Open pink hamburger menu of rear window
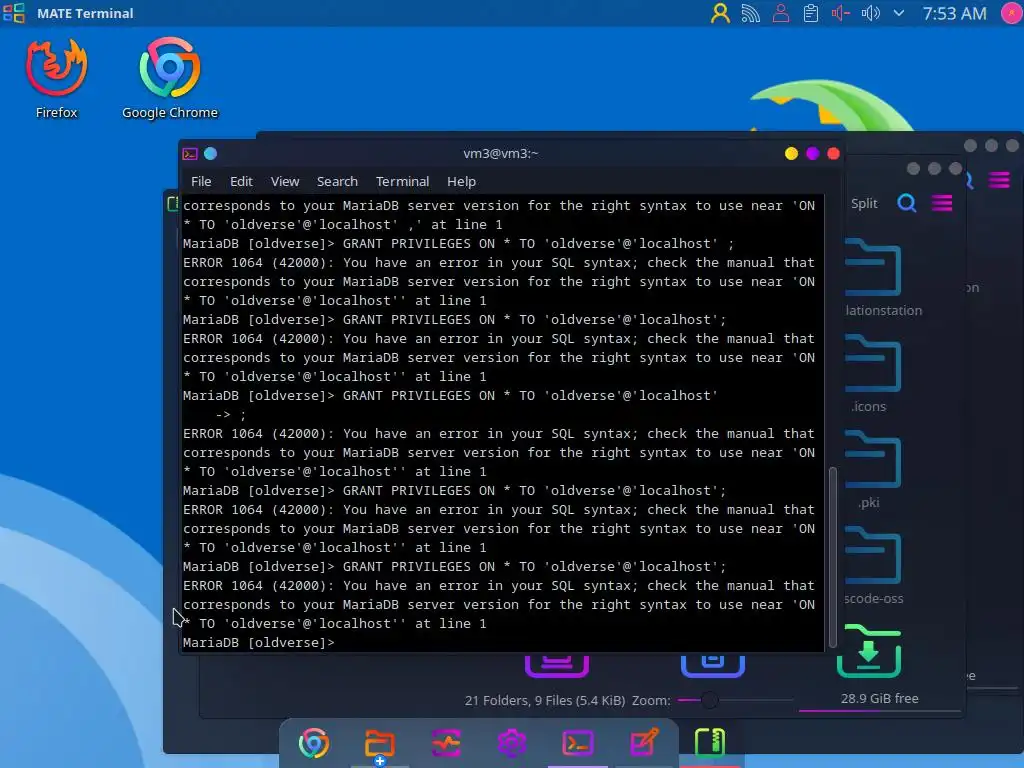The image size is (1024, 768). pyautogui.click(x=999, y=180)
